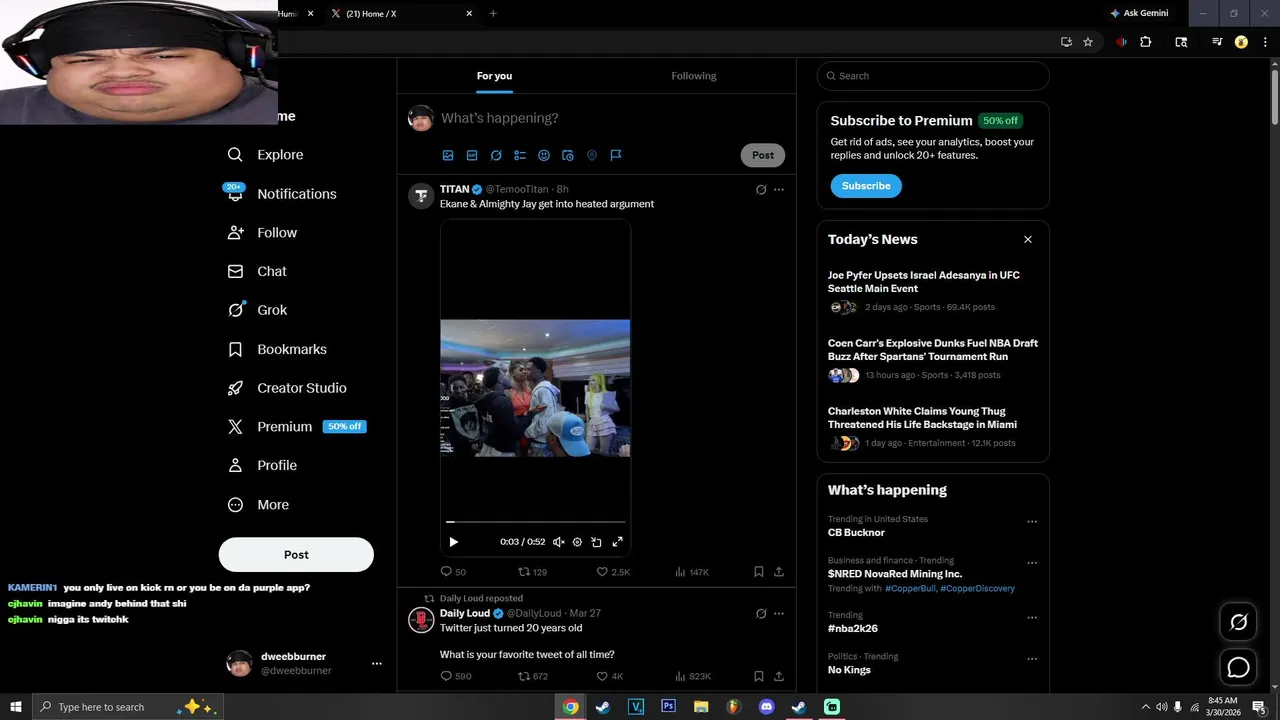1280x720 pixels.
Task: Open Bookmarks in the sidebar
Action: pos(277,349)
